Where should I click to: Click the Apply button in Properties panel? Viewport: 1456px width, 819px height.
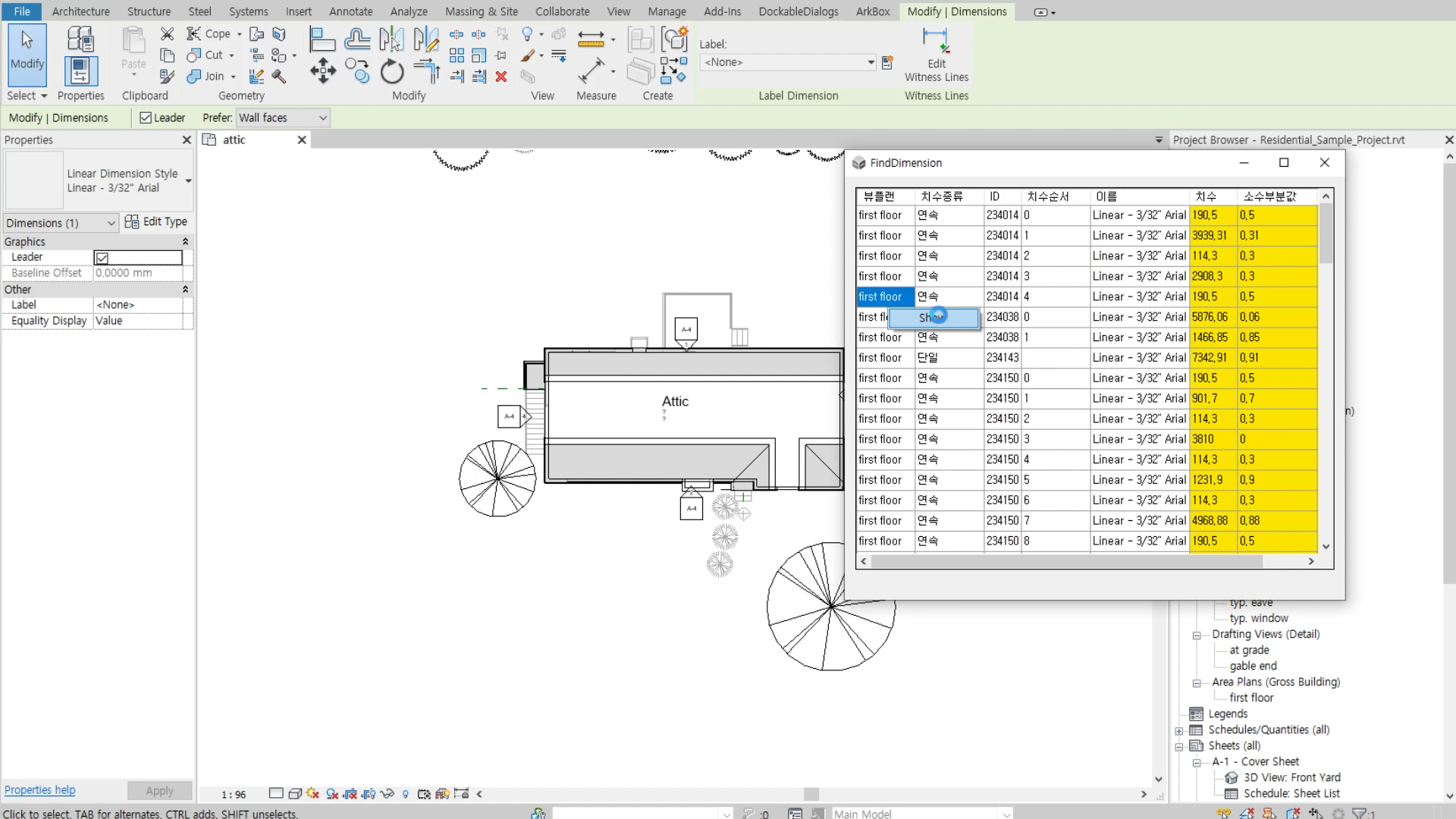tap(159, 790)
